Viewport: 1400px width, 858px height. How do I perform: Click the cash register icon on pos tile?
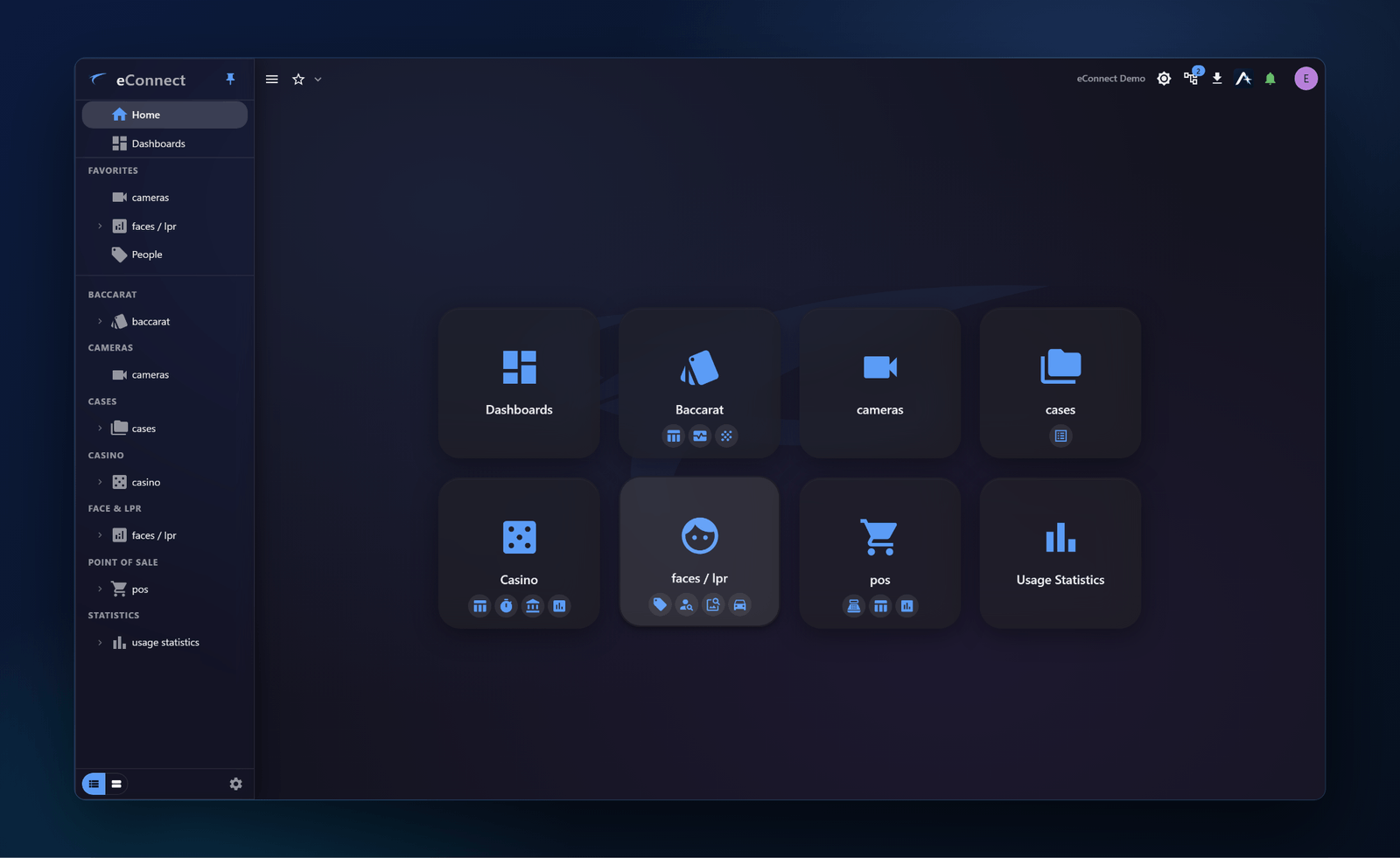pos(853,605)
